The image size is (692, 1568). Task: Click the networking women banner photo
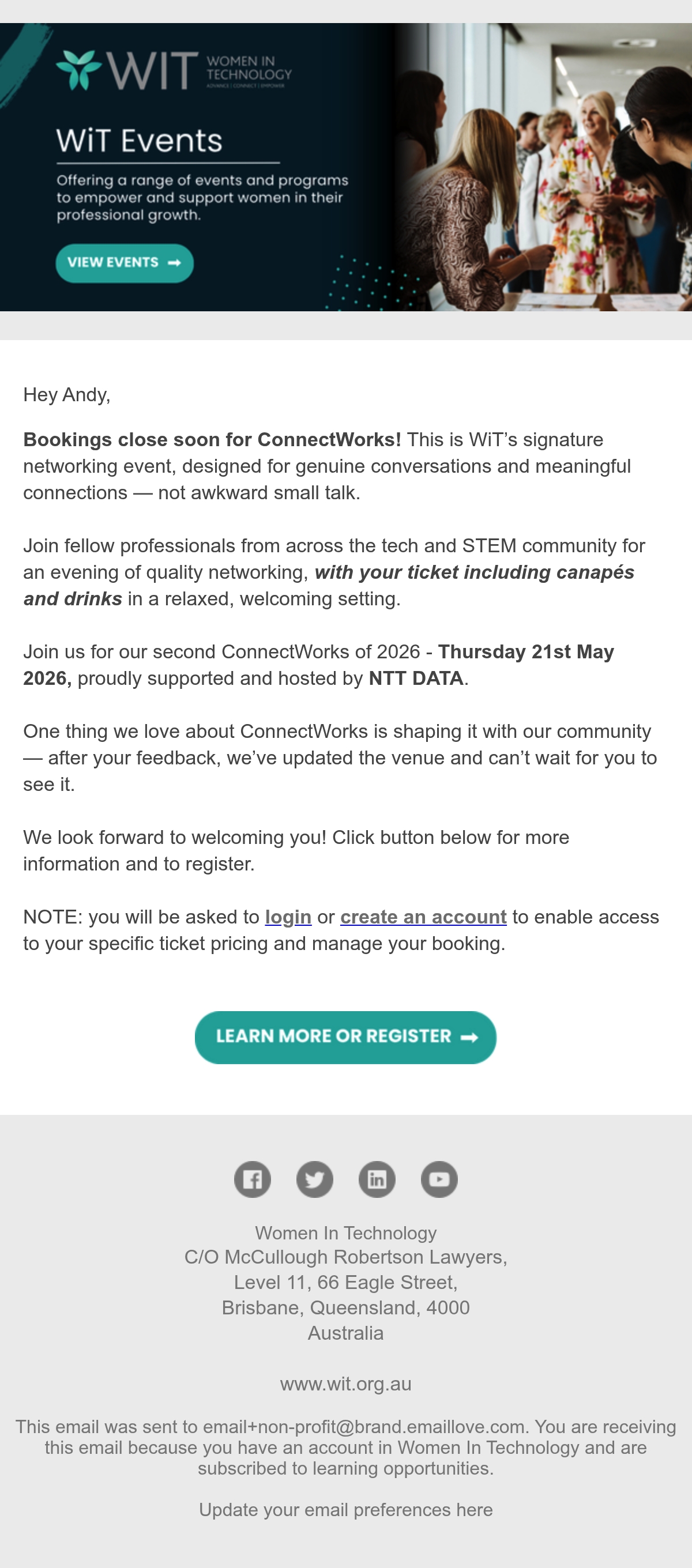(x=542, y=167)
